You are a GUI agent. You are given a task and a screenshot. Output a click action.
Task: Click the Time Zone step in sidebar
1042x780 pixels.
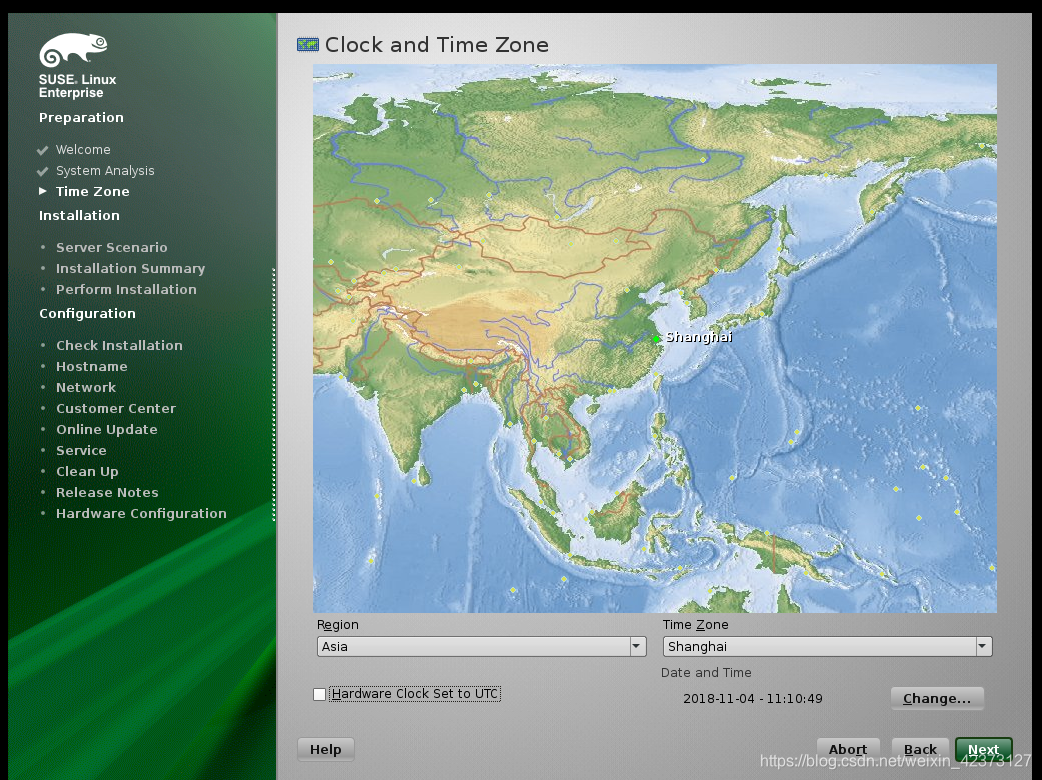tap(92, 191)
